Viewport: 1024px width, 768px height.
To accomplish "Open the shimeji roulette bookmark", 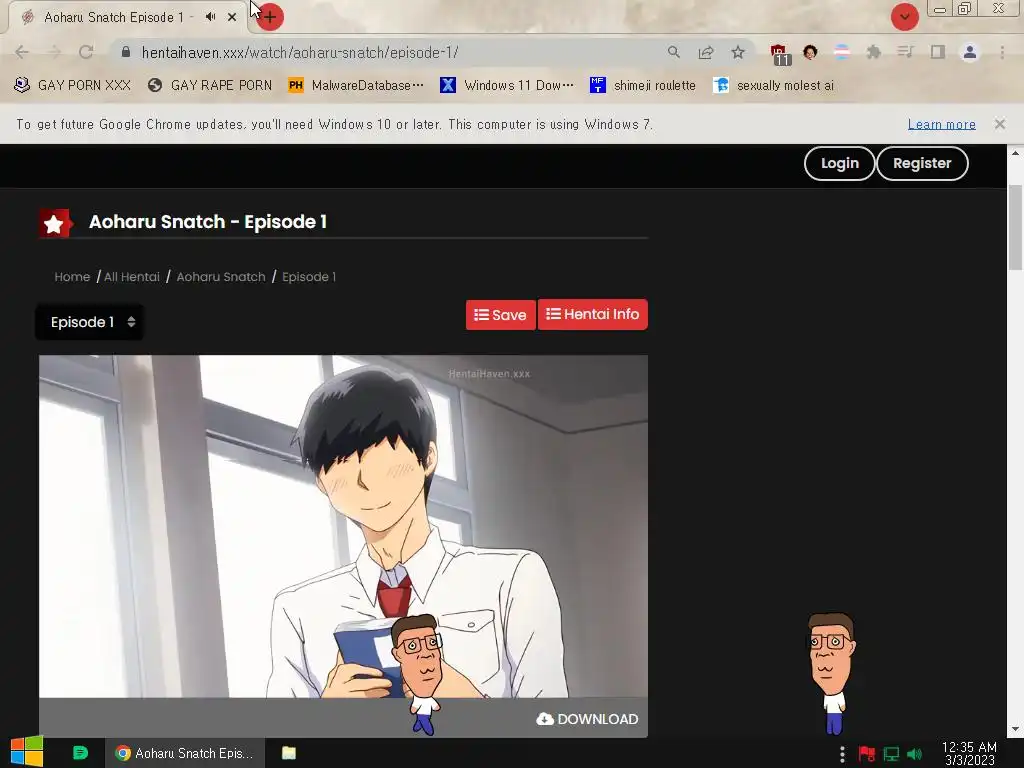I will tap(643, 86).
